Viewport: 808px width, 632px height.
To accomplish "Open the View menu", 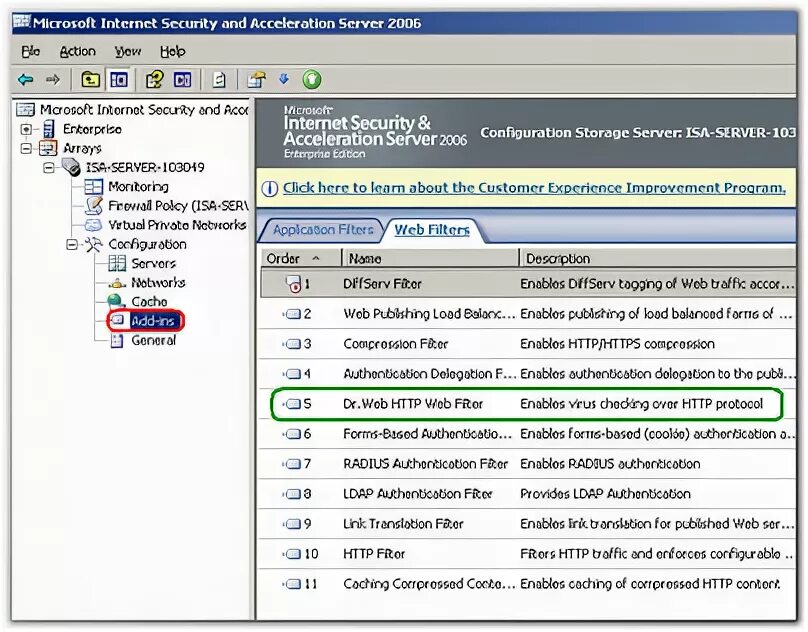I will pyautogui.click(x=127, y=52).
